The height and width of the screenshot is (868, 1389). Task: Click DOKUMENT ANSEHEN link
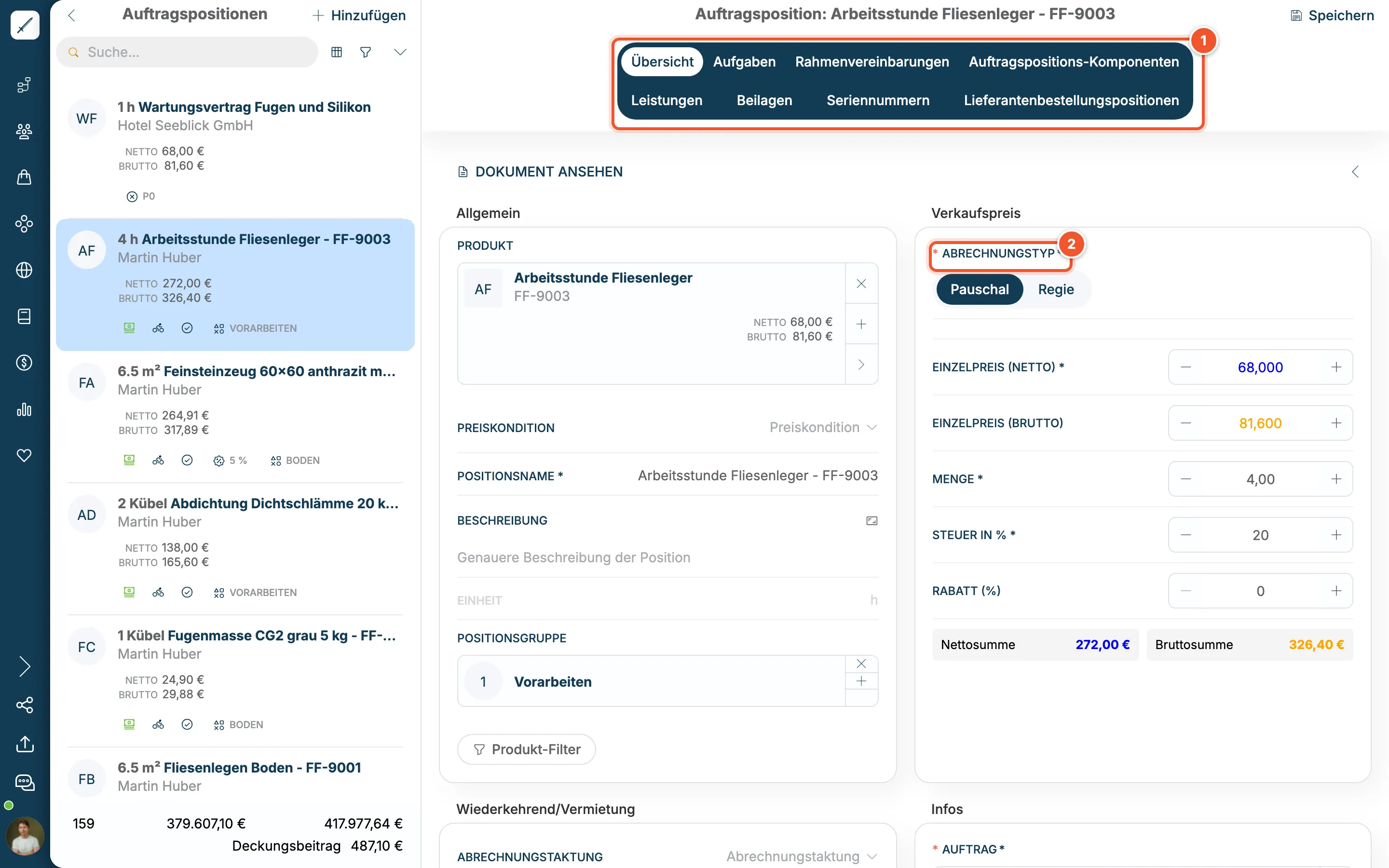click(x=540, y=172)
